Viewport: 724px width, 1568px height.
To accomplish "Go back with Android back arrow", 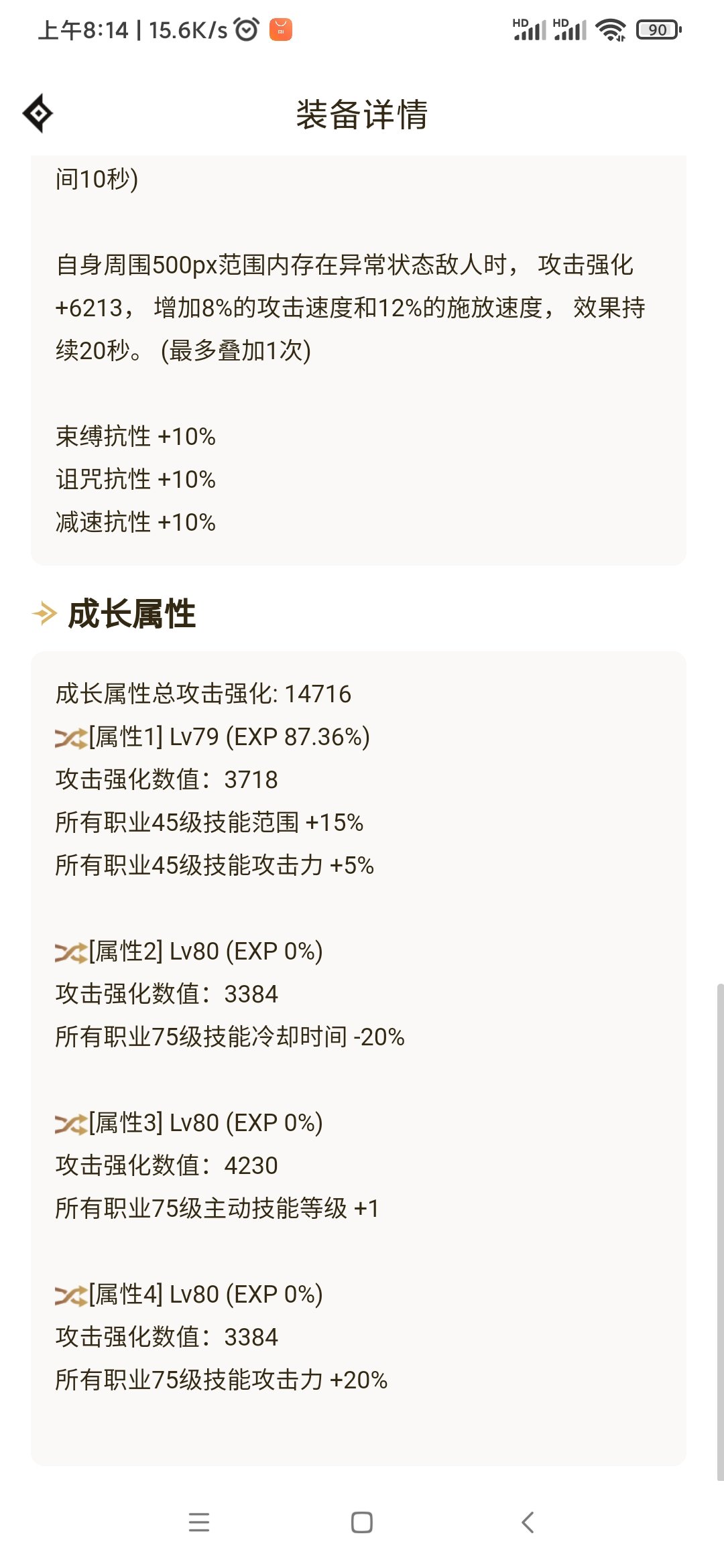I will pos(528,1522).
